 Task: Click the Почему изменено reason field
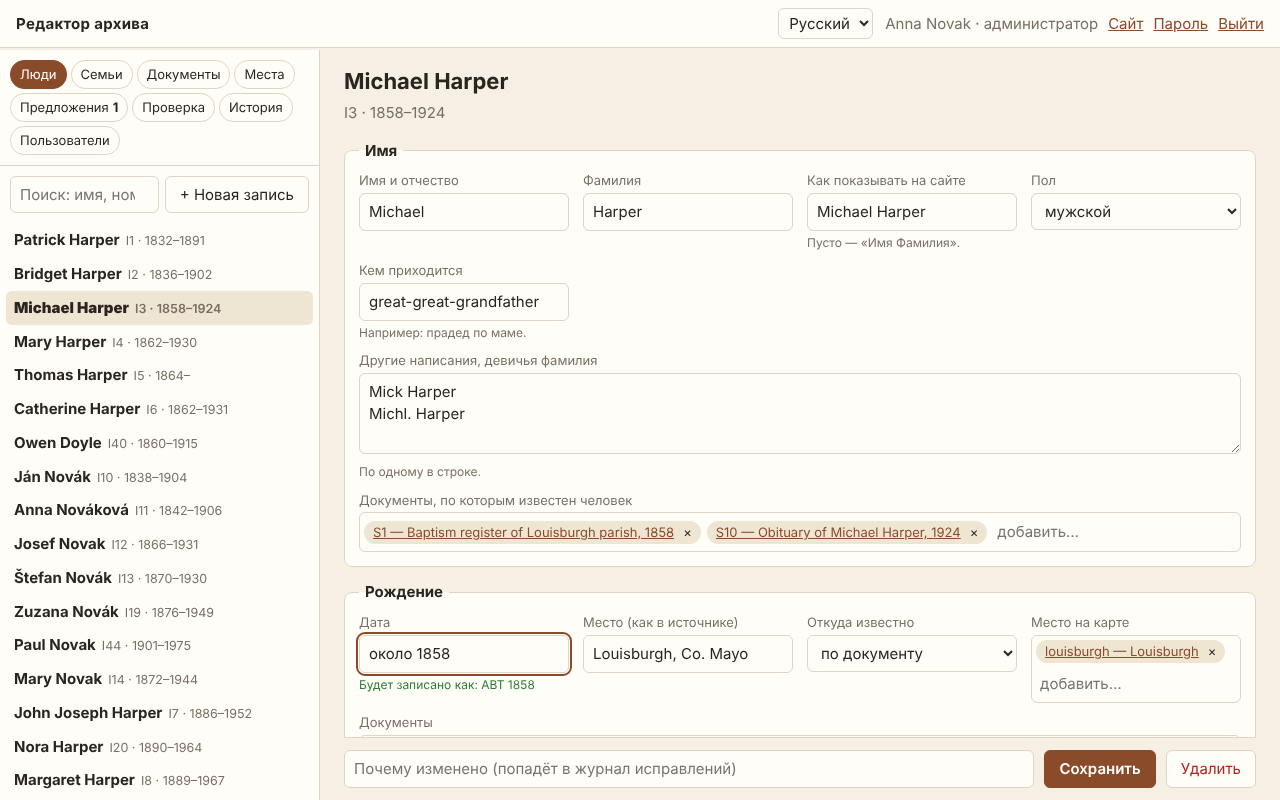(689, 769)
